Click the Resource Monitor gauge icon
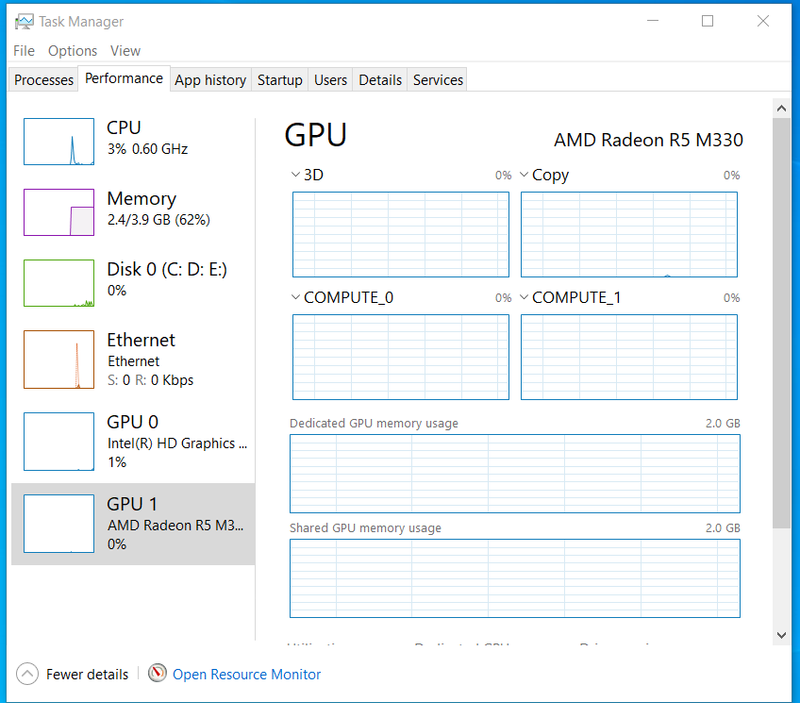800x703 pixels. point(157,674)
